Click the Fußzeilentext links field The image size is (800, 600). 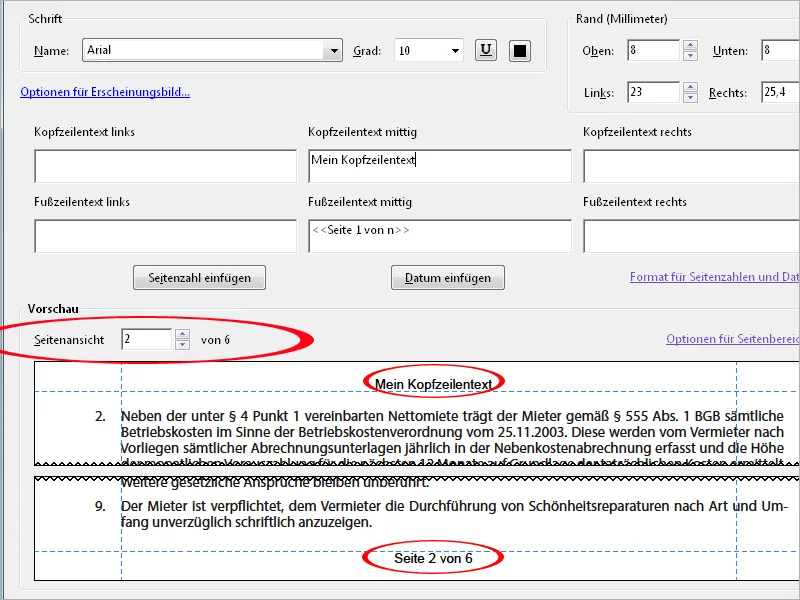165,236
